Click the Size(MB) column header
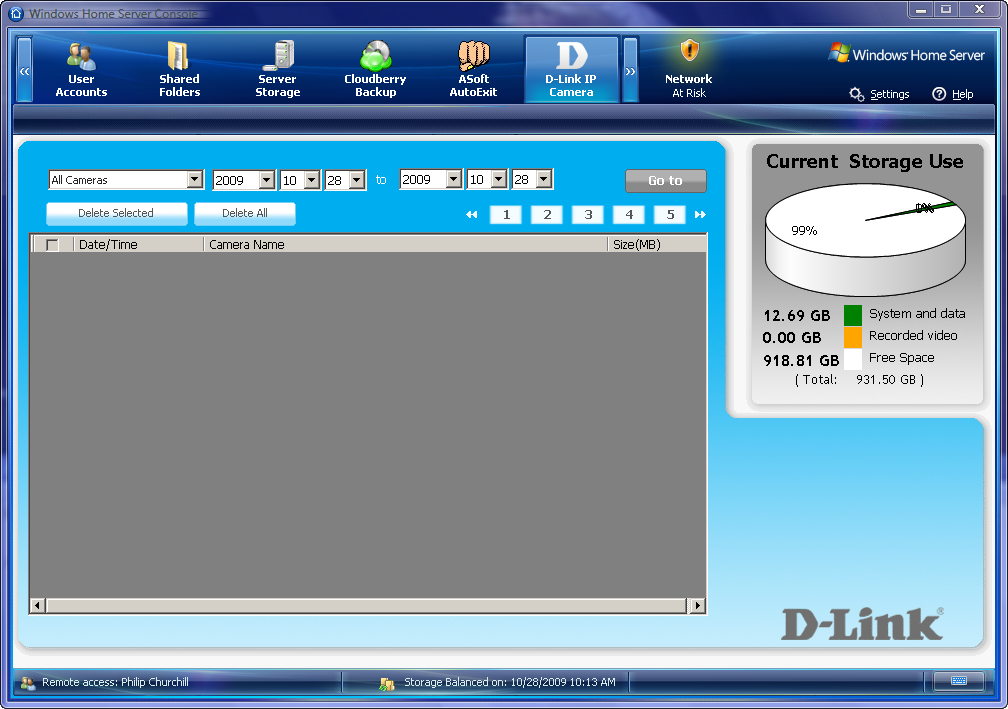This screenshot has width=1008, height=709. [657, 244]
